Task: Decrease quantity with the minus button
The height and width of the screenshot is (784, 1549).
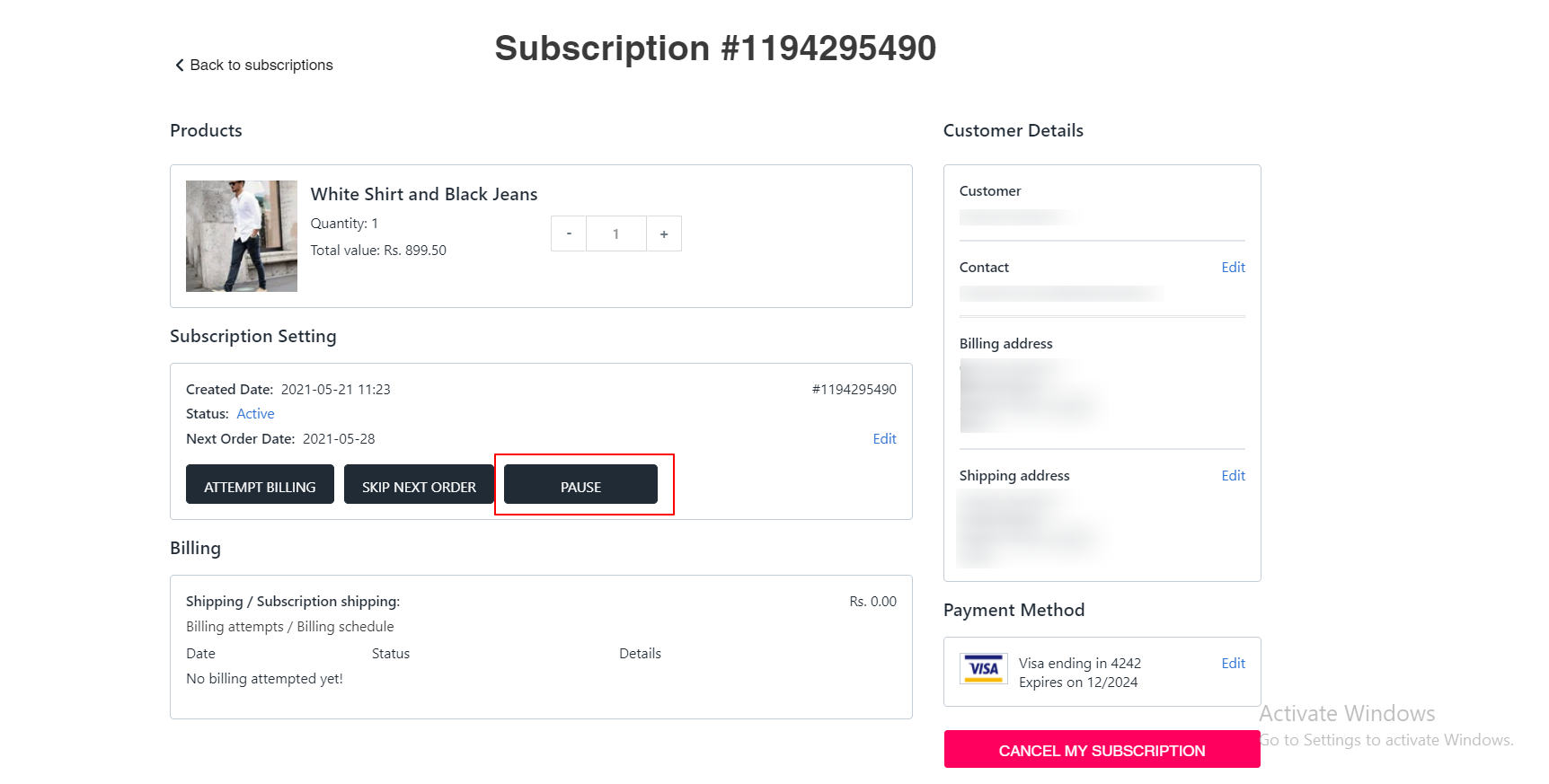Action: [x=569, y=233]
